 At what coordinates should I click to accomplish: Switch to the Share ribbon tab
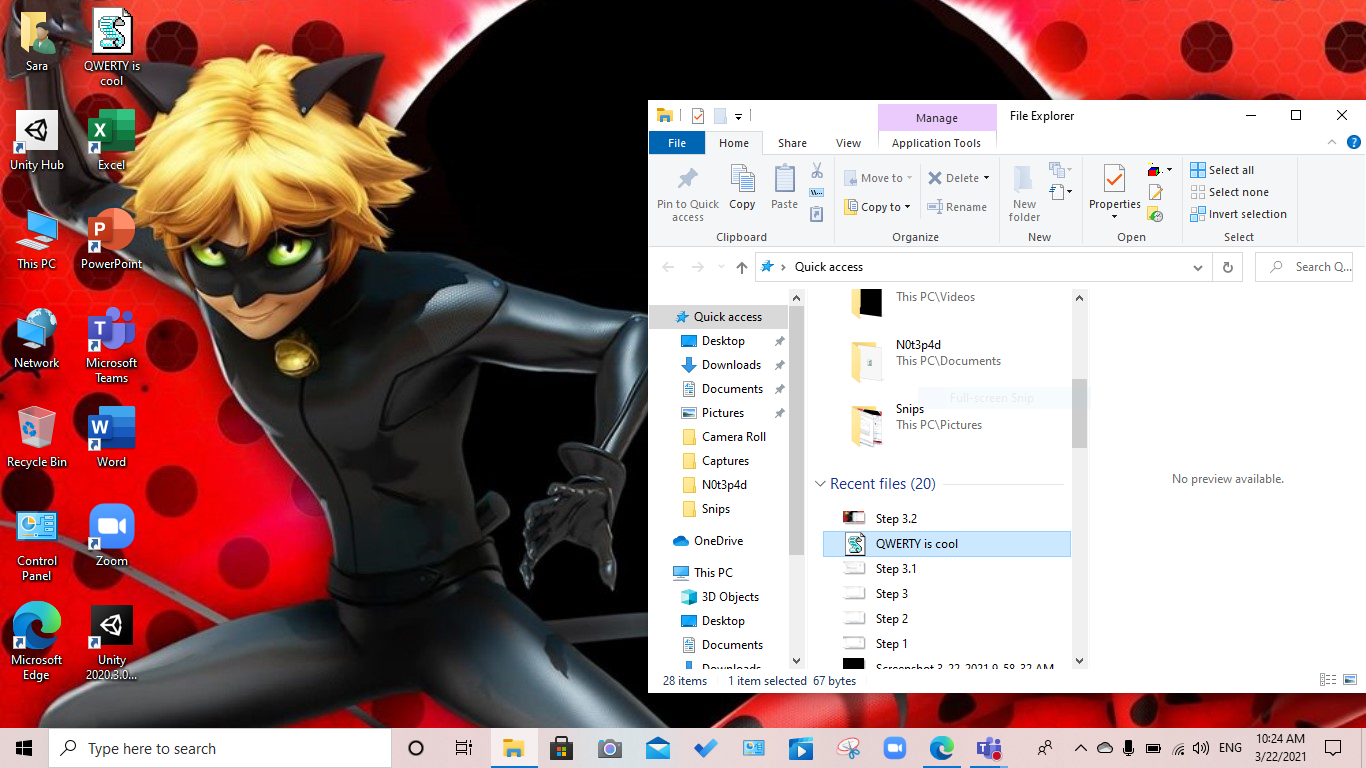click(x=792, y=143)
